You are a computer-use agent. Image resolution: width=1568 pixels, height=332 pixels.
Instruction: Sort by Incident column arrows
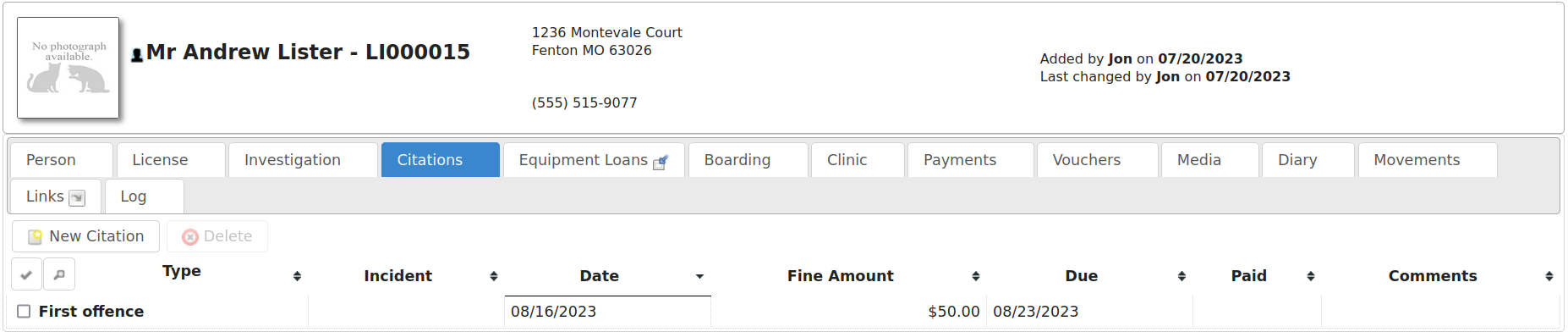[493, 276]
